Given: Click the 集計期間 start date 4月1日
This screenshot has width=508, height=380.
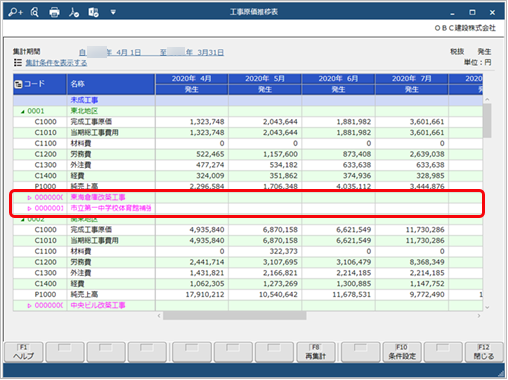Looking at the screenshot, I should point(129,52).
